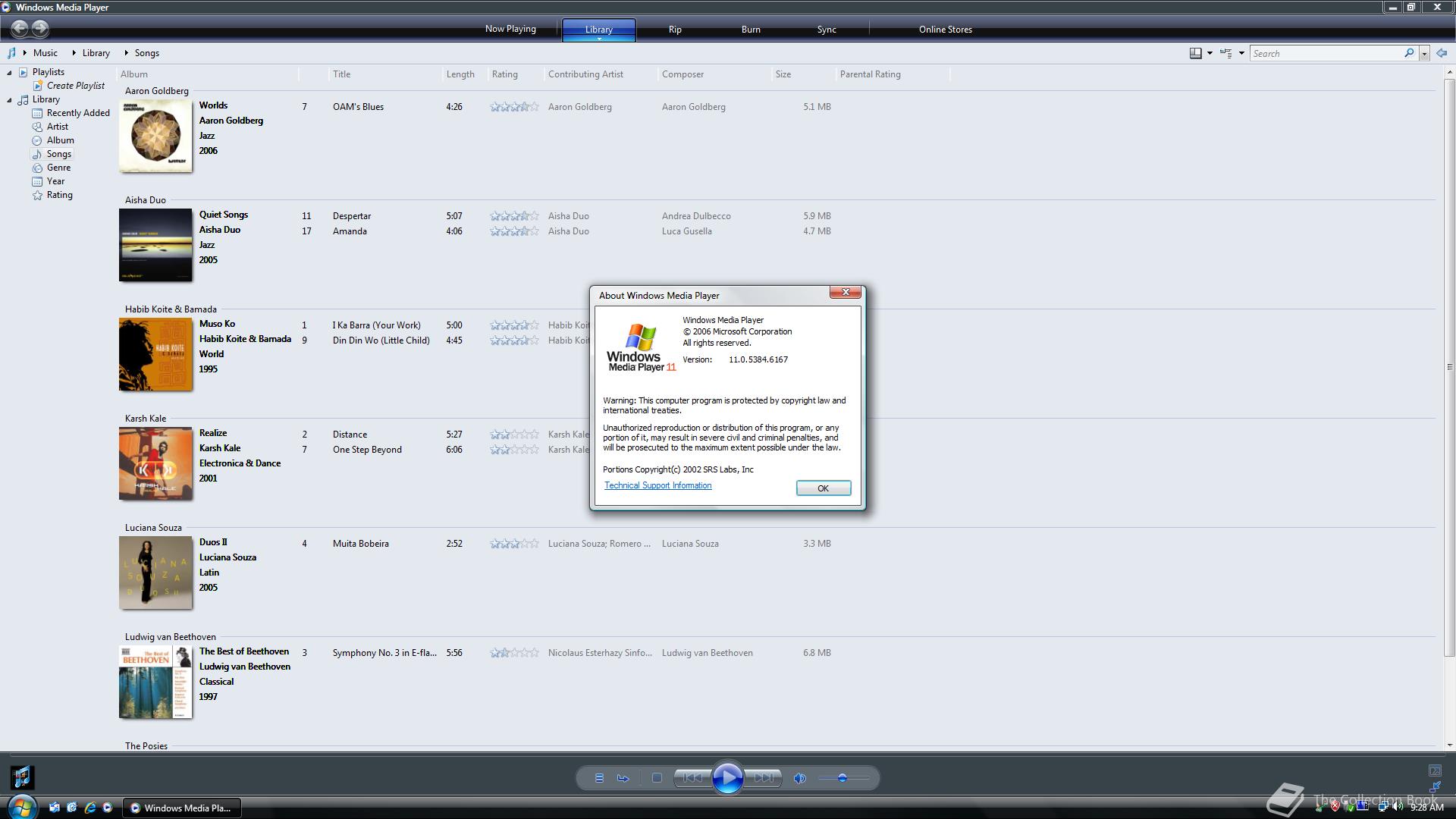Screen dimensions: 1456x819
Task: Open the Technical Support Information link
Action: 657,485
